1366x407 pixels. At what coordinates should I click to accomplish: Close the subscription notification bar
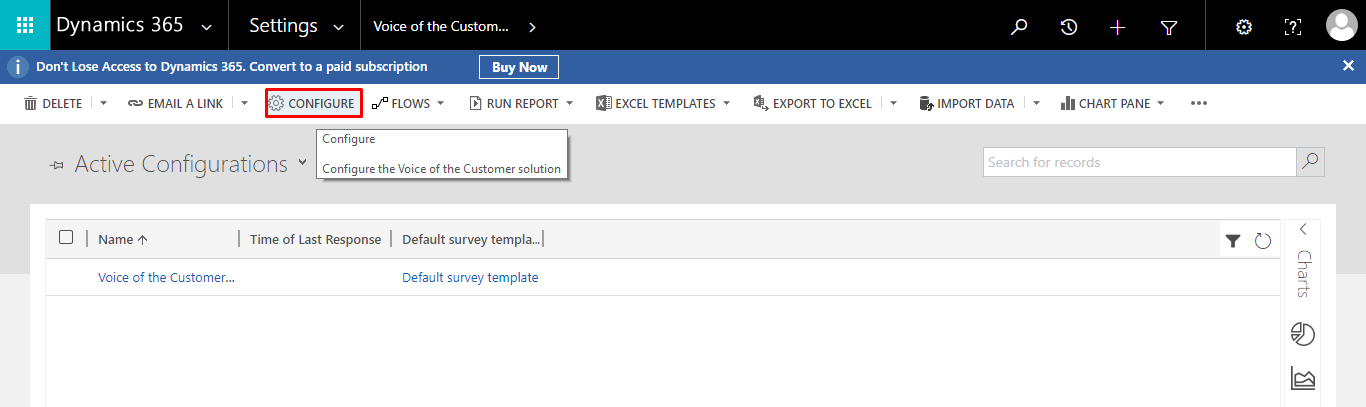pos(1348,65)
